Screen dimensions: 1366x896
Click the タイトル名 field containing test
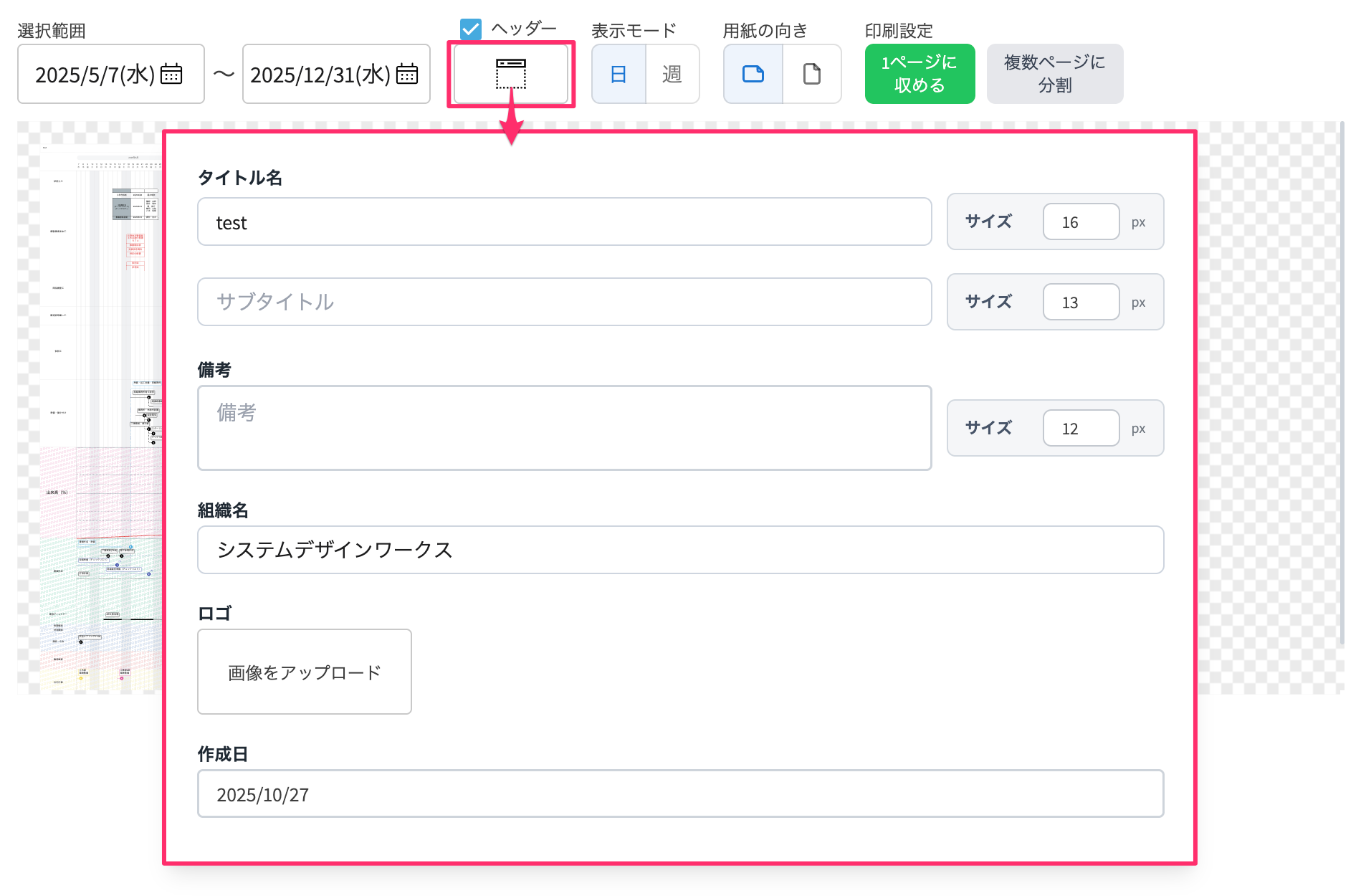(x=564, y=222)
